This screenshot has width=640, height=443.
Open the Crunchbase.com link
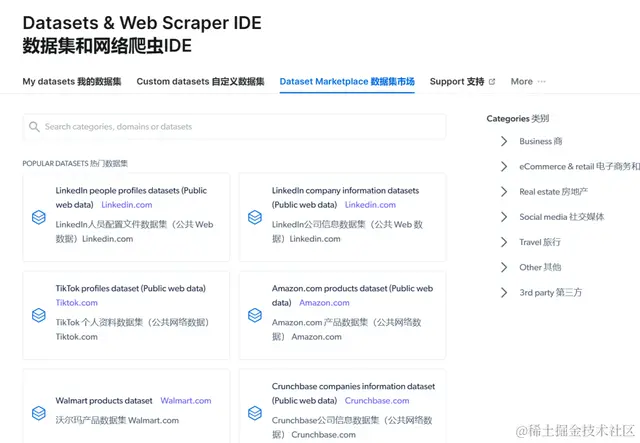click(377, 401)
